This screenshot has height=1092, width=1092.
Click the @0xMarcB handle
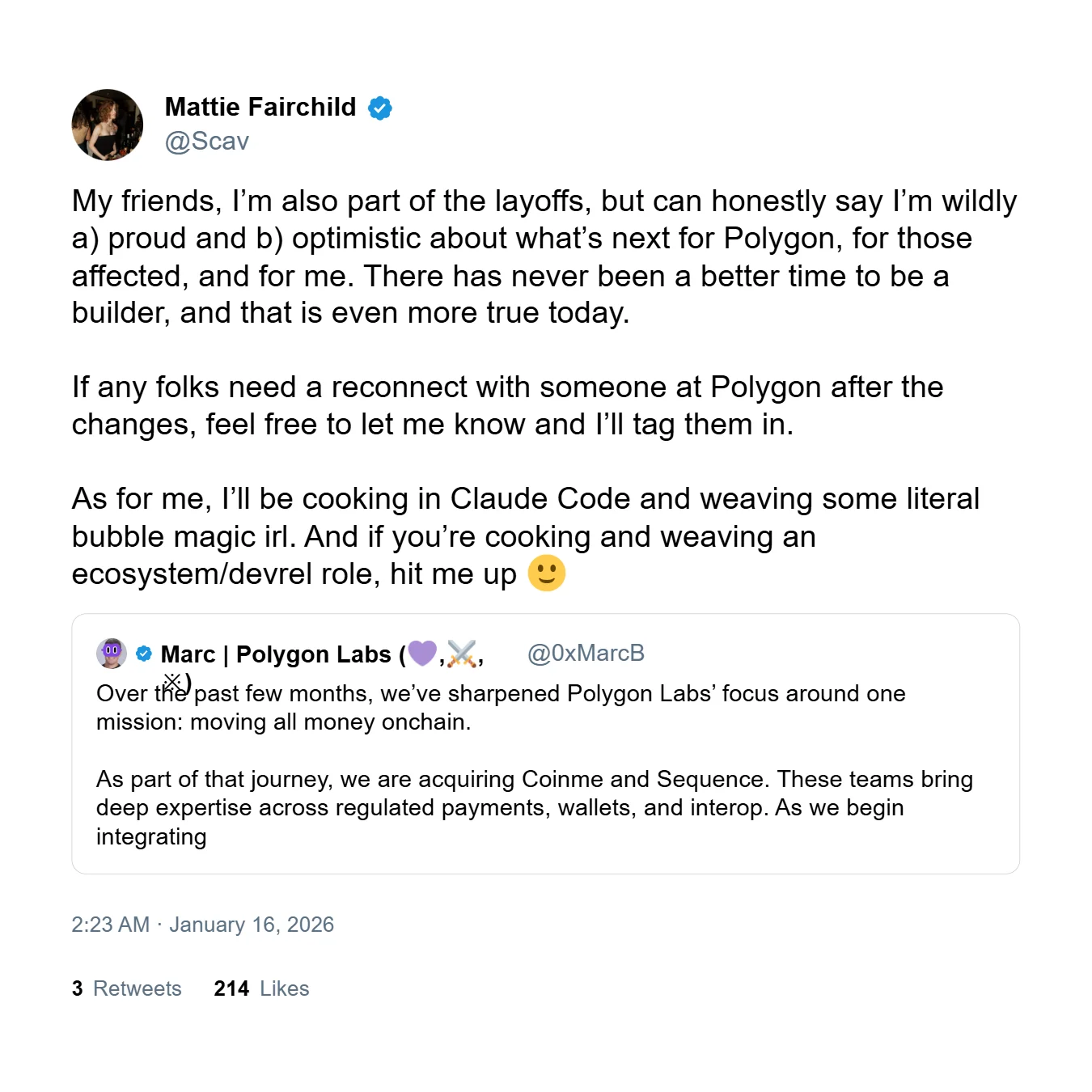pos(586,653)
